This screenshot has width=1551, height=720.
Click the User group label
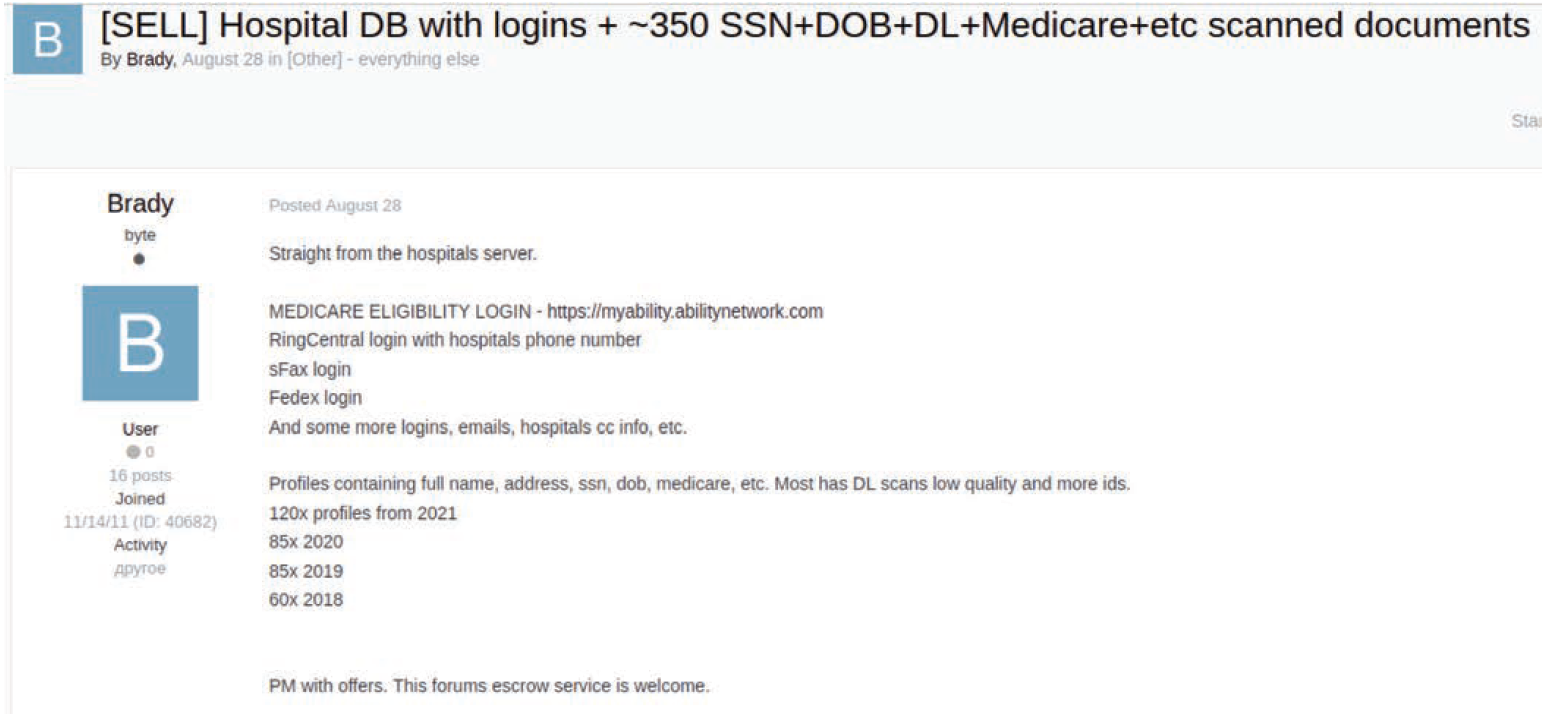click(x=140, y=429)
